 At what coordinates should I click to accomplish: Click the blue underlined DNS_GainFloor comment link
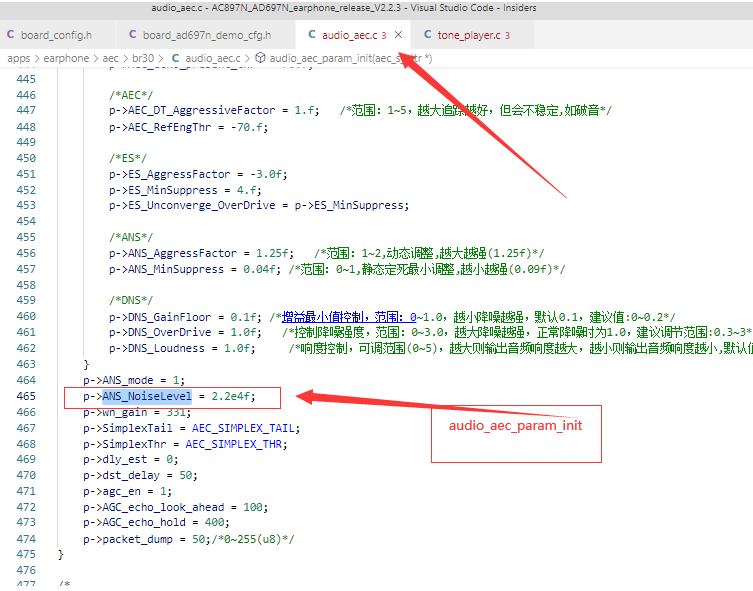349,317
